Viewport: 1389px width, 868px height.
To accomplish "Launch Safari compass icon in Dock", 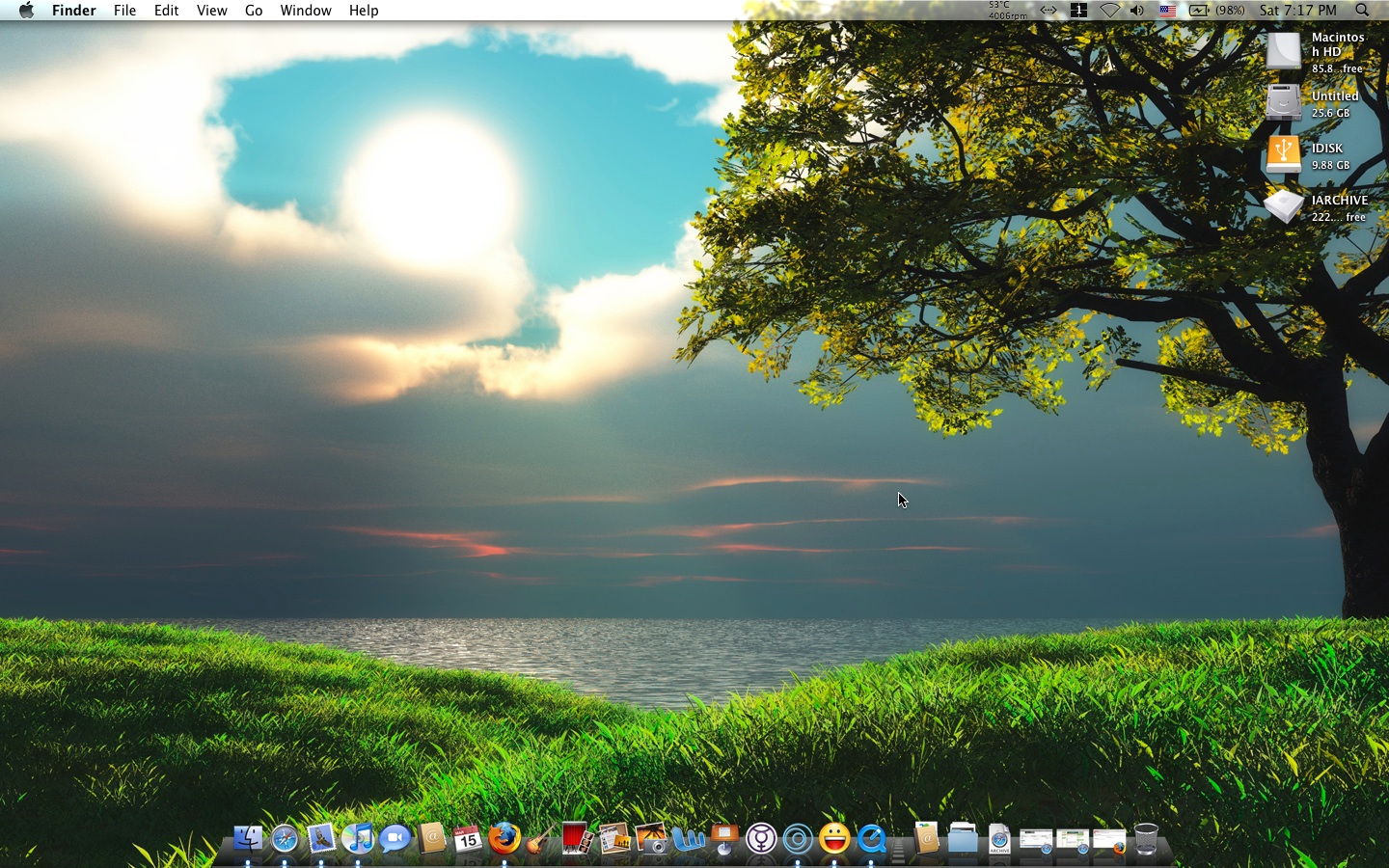I will (x=285, y=839).
